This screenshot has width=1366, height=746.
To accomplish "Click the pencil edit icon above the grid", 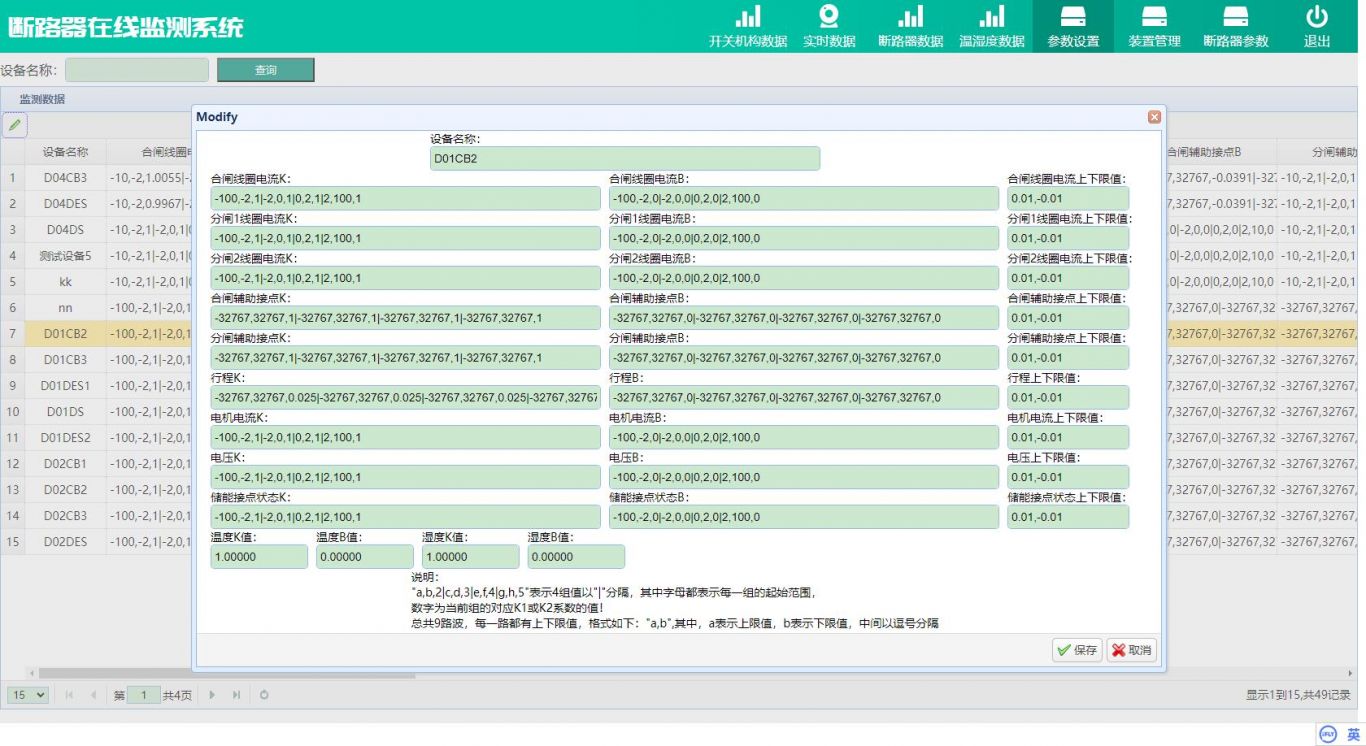I will coord(14,125).
